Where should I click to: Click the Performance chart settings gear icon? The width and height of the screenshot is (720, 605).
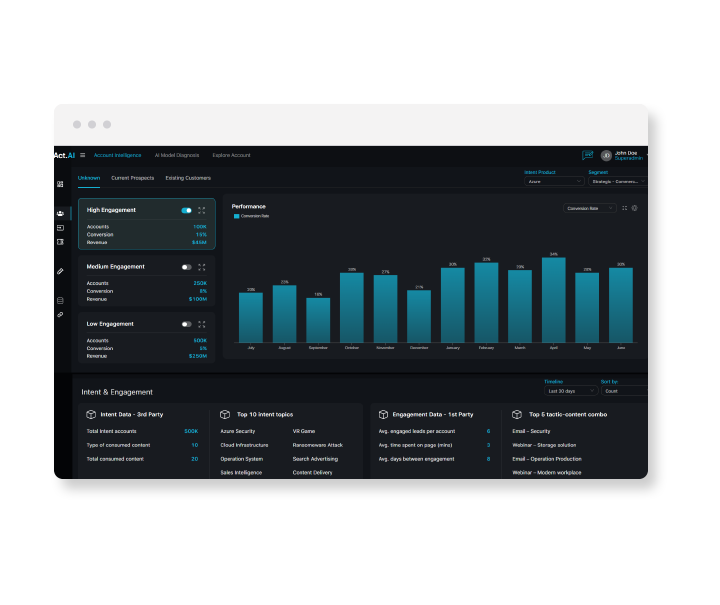click(x=634, y=208)
